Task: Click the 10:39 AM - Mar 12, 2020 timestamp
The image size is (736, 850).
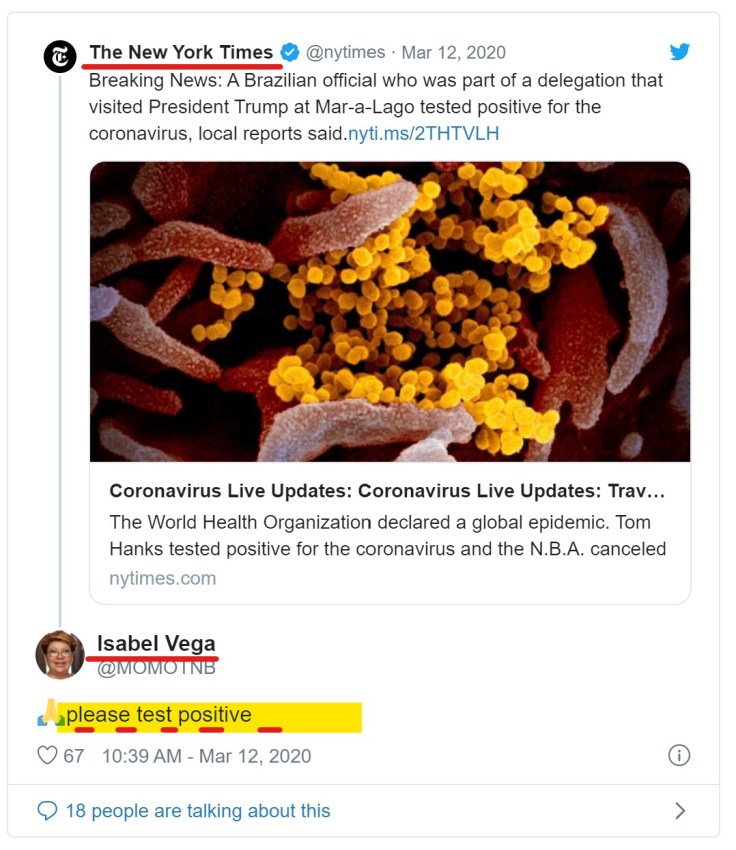Action: click(206, 756)
